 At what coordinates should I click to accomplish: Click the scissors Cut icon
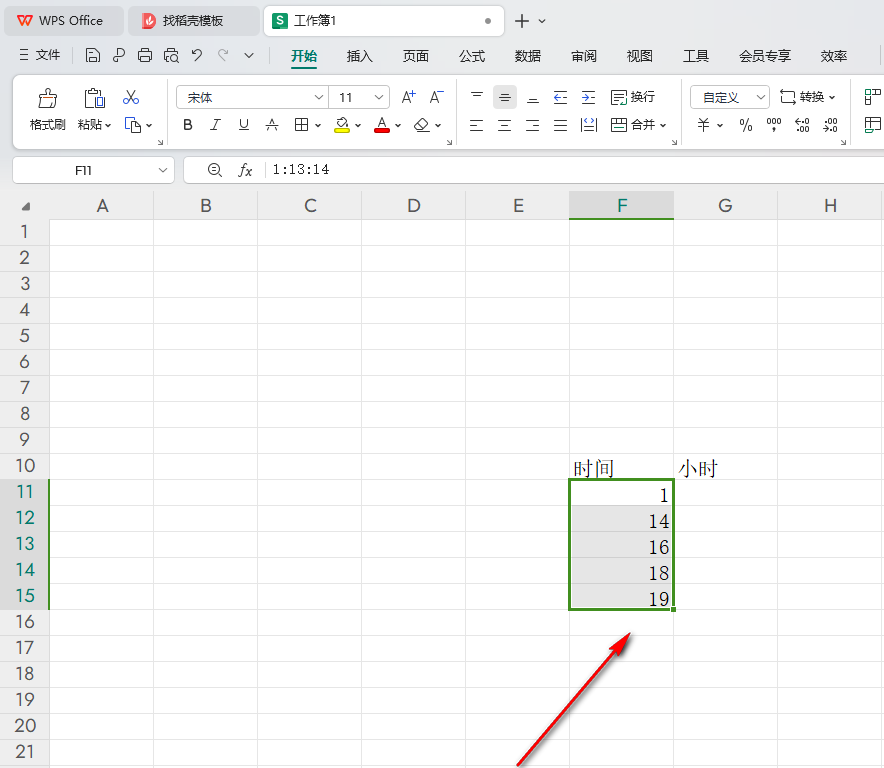(x=131, y=98)
